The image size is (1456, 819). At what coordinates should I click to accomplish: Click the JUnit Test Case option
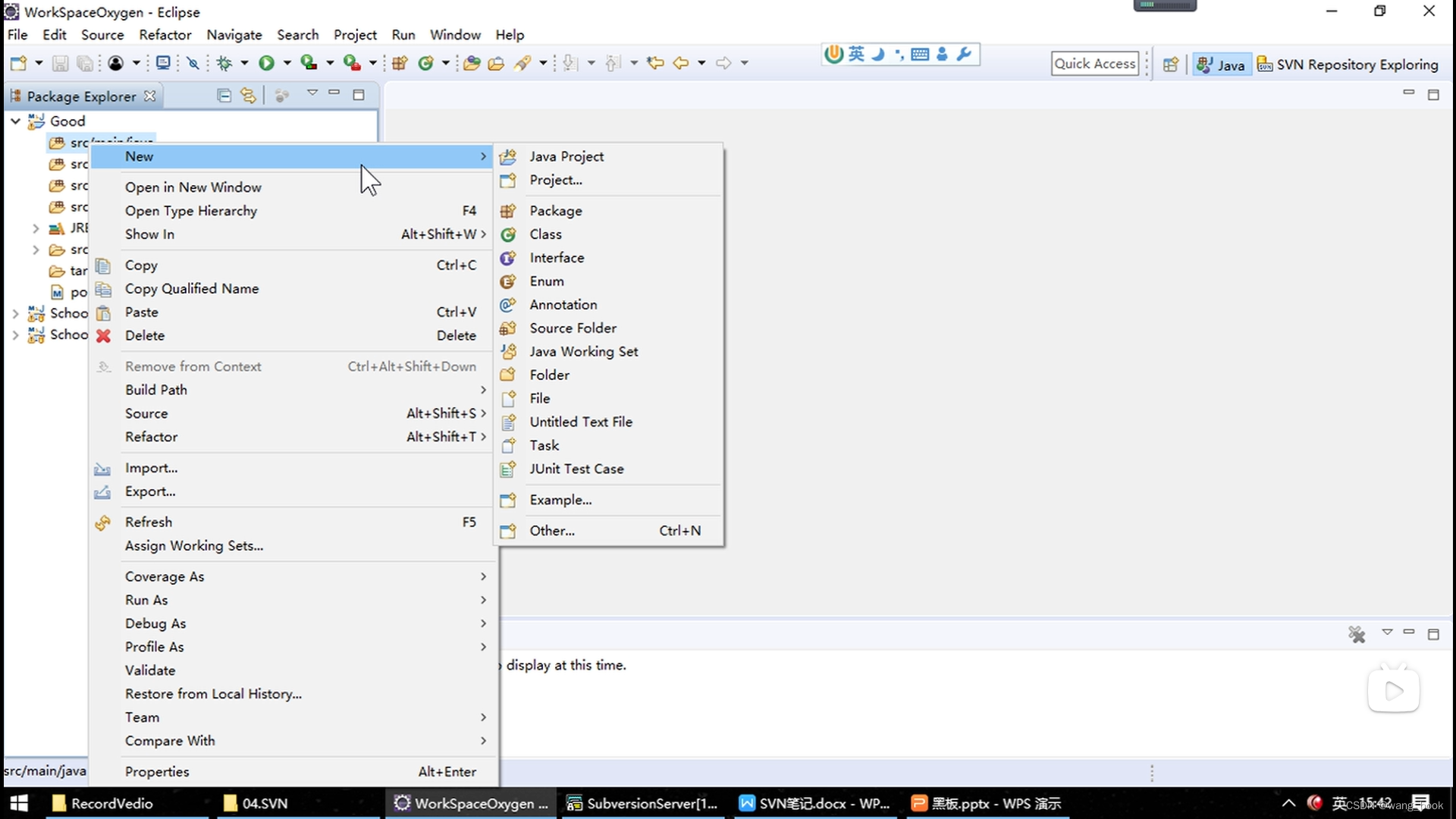(x=577, y=468)
